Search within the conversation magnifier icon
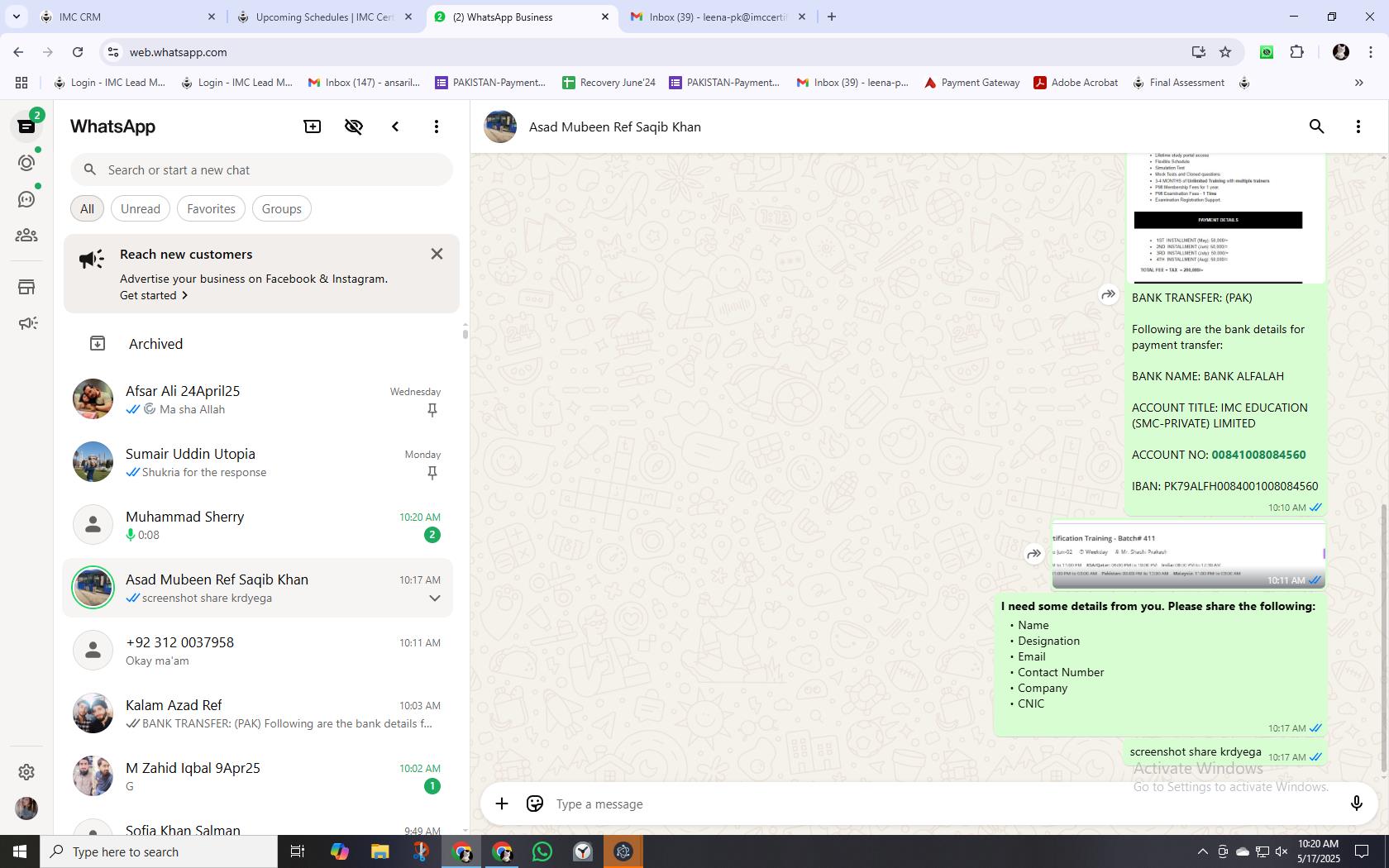Image resolution: width=1389 pixels, height=868 pixels. click(x=1316, y=126)
